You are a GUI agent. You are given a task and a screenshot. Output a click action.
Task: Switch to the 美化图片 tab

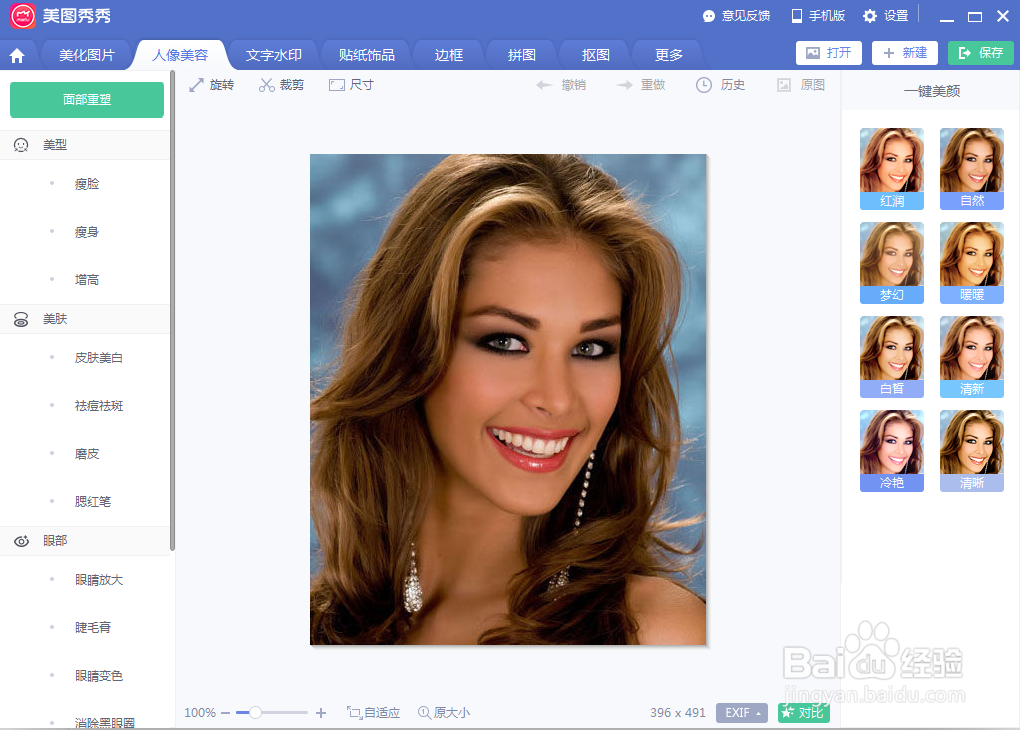point(87,55)
